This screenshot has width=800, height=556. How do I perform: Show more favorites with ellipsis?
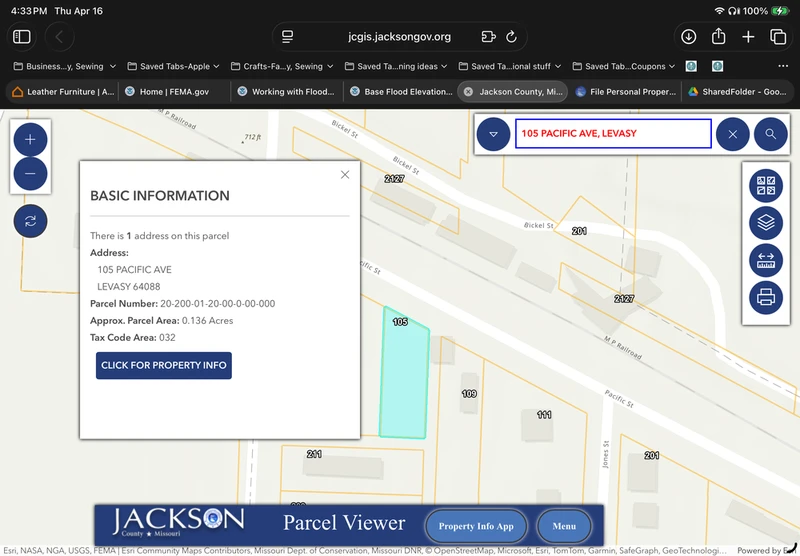[783, 66]
